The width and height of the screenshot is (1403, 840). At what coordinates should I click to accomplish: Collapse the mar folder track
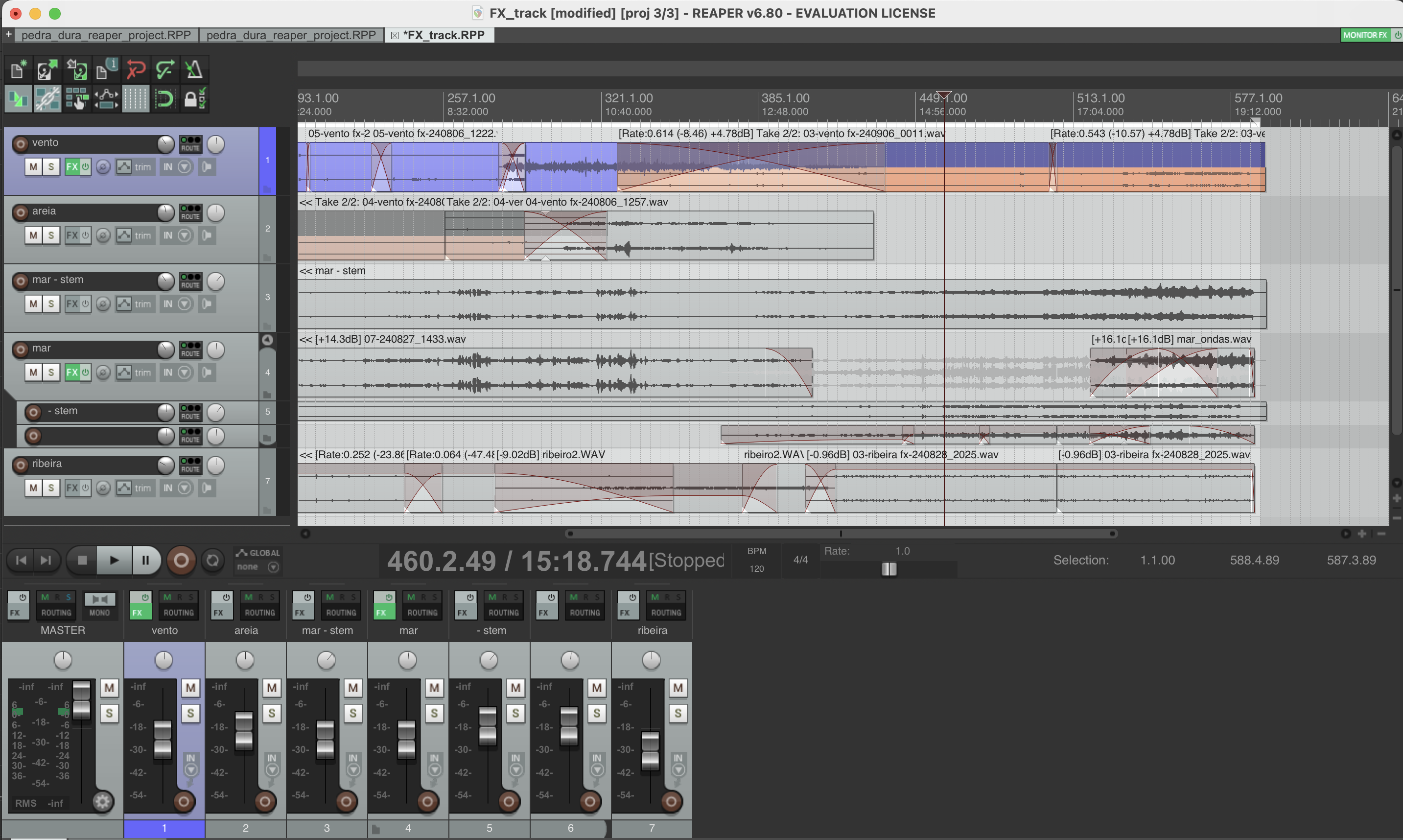click(267, 340)
